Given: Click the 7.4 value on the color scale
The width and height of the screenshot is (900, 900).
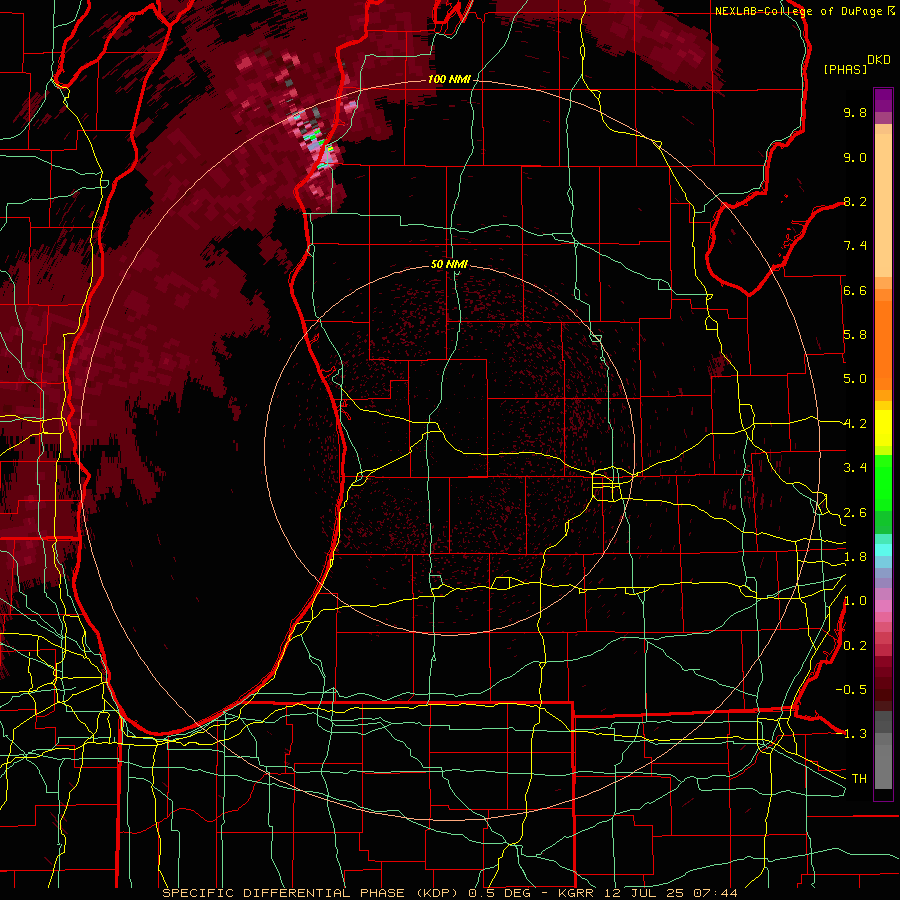Looking at the screenshot, I should (855, 246).
